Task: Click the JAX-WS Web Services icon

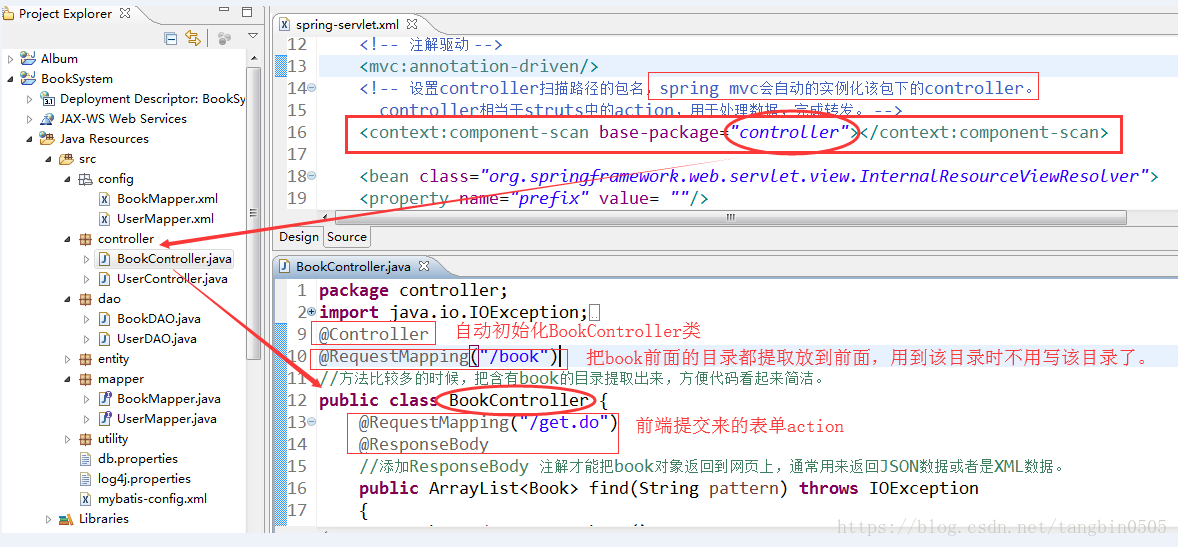Action: point(48,119)
